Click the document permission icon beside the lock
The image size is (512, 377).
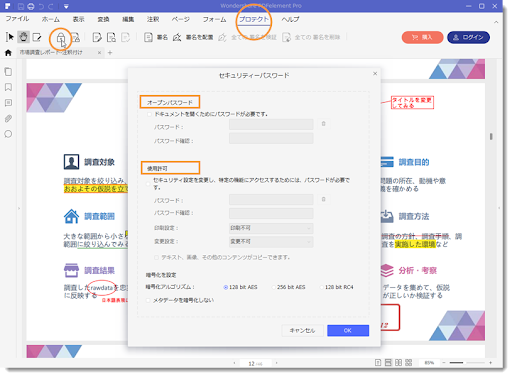[76, 37]
